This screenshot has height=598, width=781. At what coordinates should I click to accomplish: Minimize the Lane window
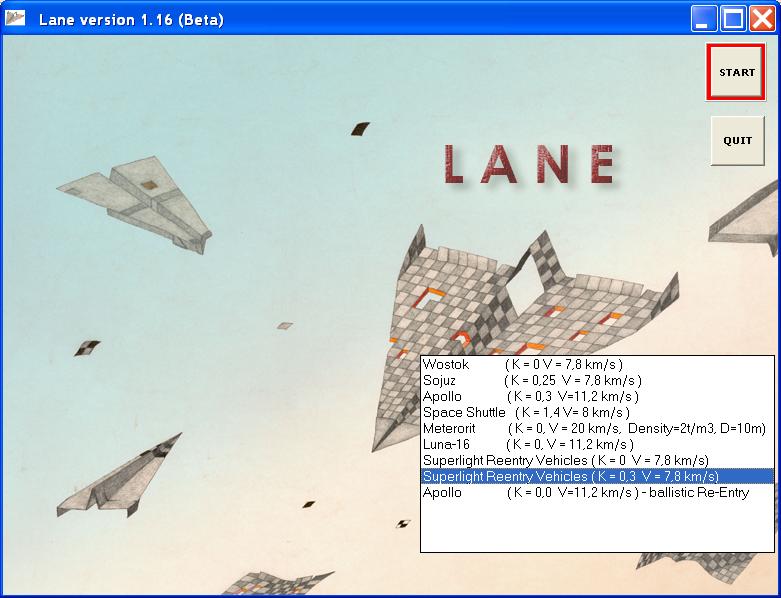pos(706,19)
